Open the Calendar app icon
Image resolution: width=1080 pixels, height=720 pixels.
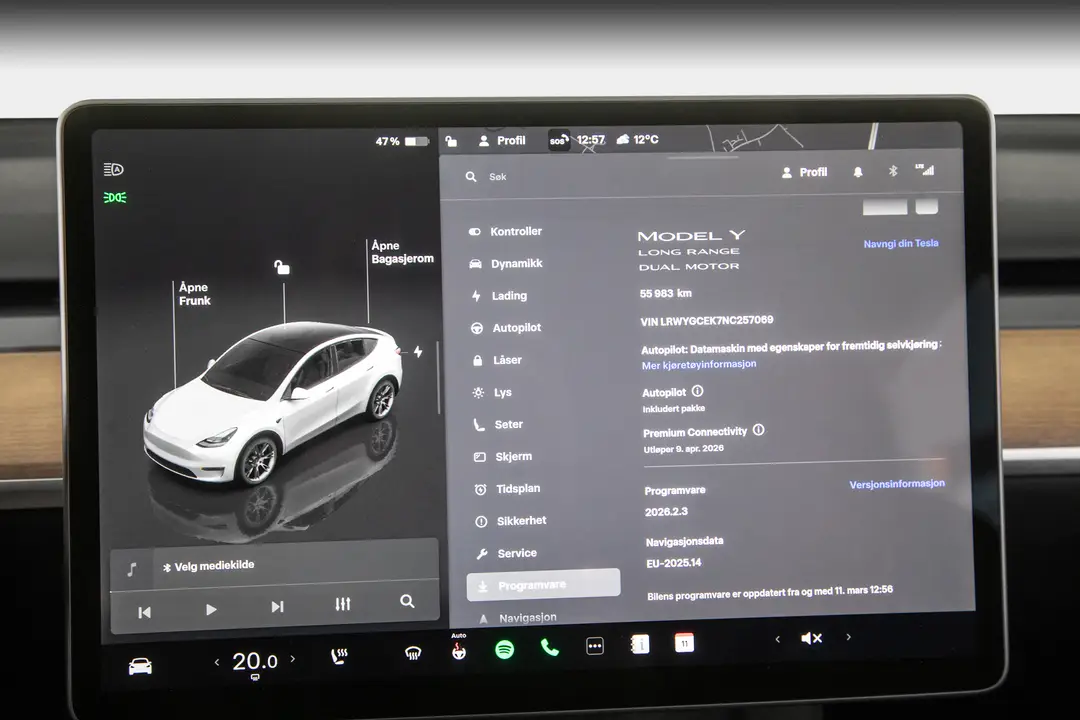click(x=685, y=643)
